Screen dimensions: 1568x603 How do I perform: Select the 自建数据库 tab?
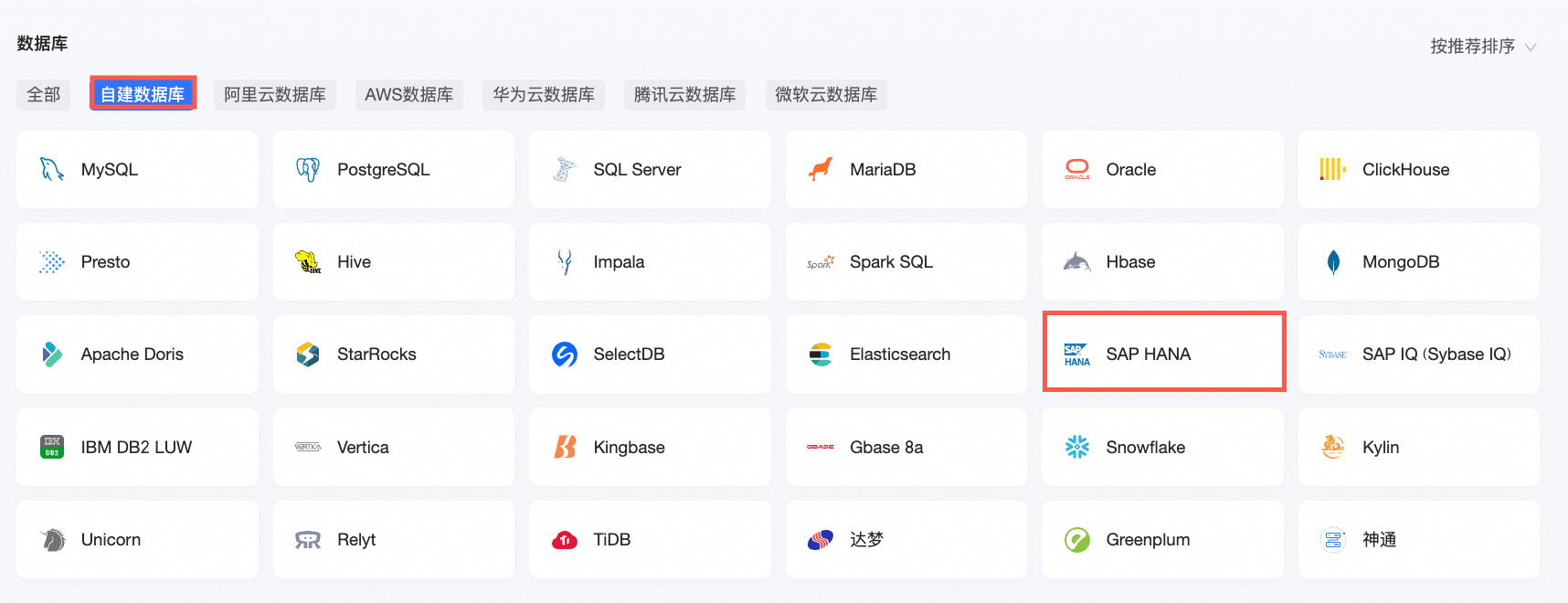pos(143,93)
